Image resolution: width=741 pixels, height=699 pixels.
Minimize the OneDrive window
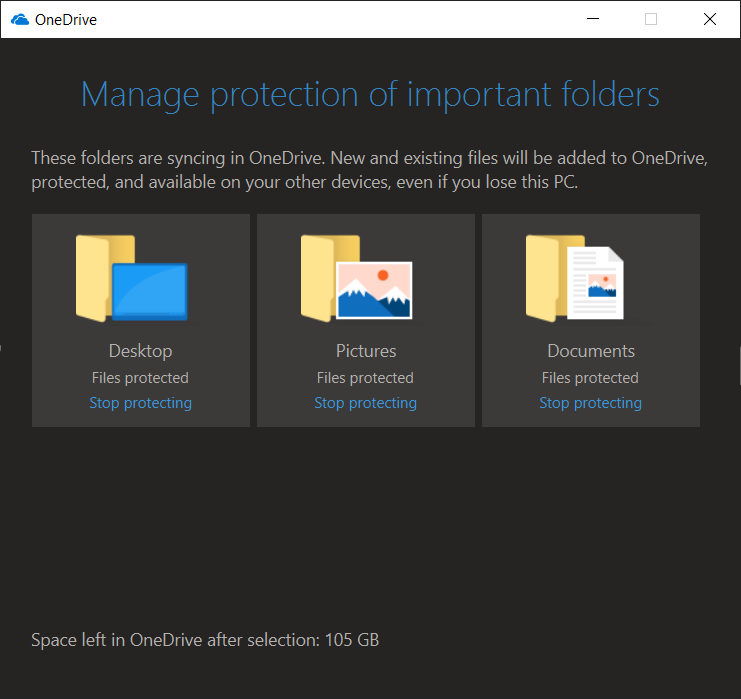593,19
